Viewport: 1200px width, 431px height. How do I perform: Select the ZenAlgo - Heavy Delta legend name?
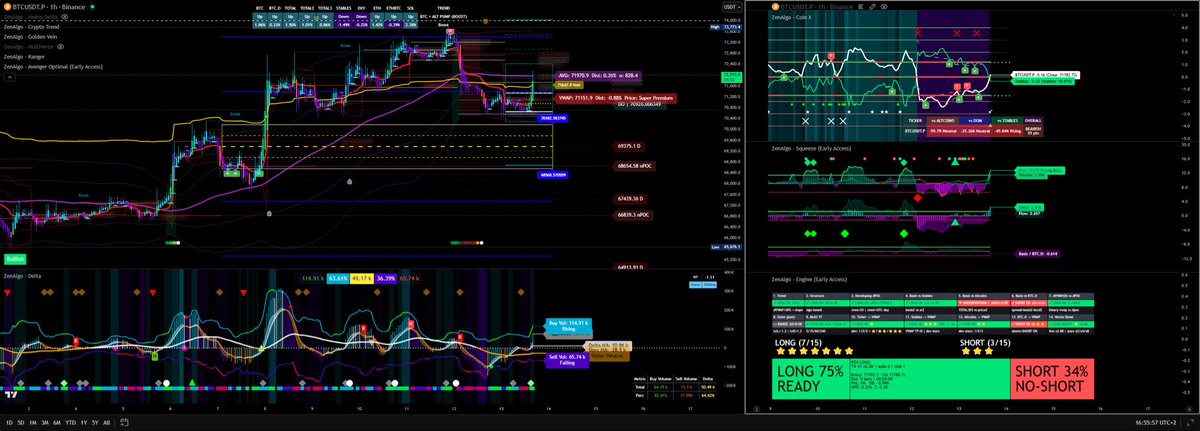pos(31,16)
